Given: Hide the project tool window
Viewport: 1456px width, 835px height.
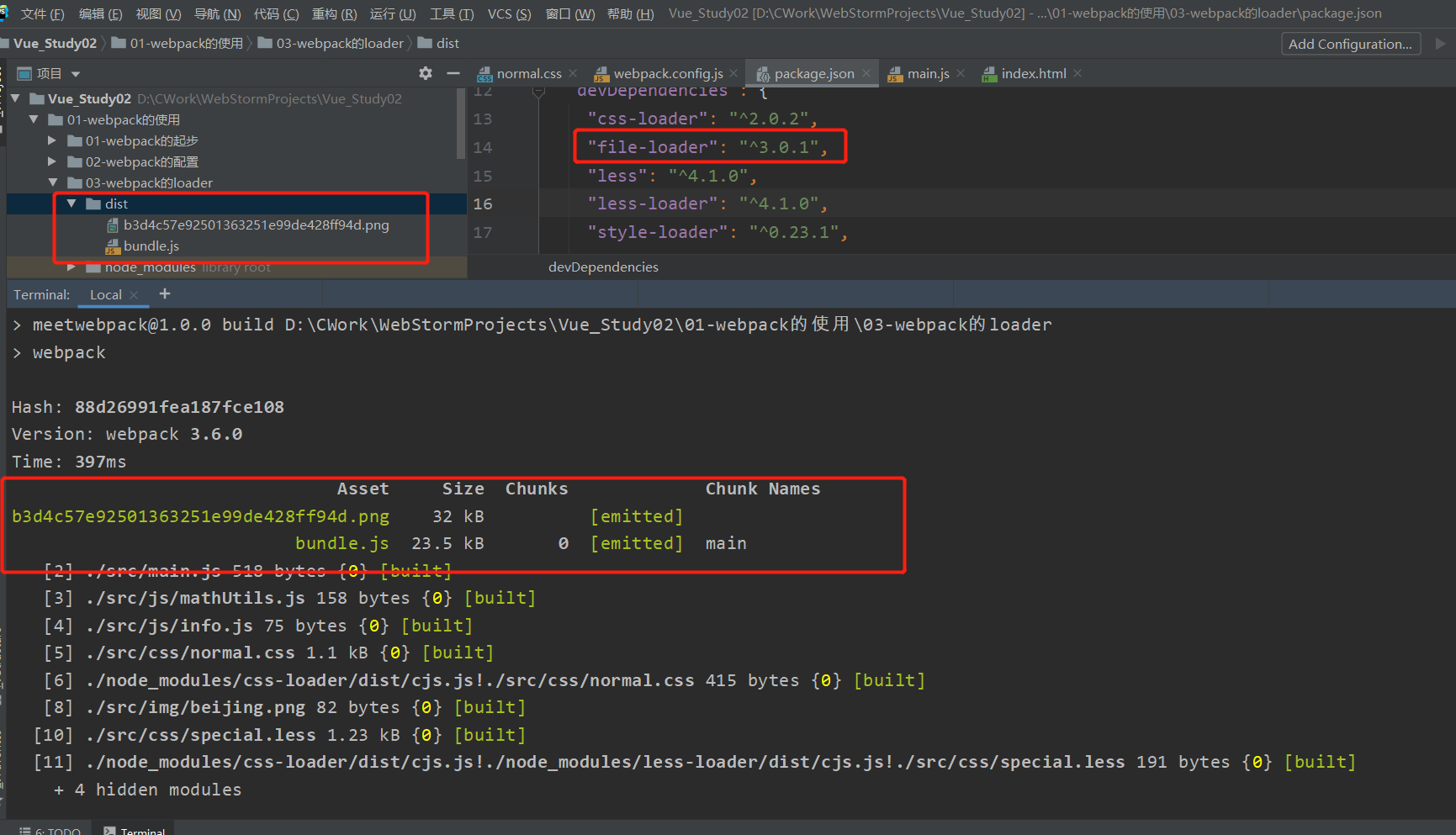Looking at the screenshot, I should 453,73.
